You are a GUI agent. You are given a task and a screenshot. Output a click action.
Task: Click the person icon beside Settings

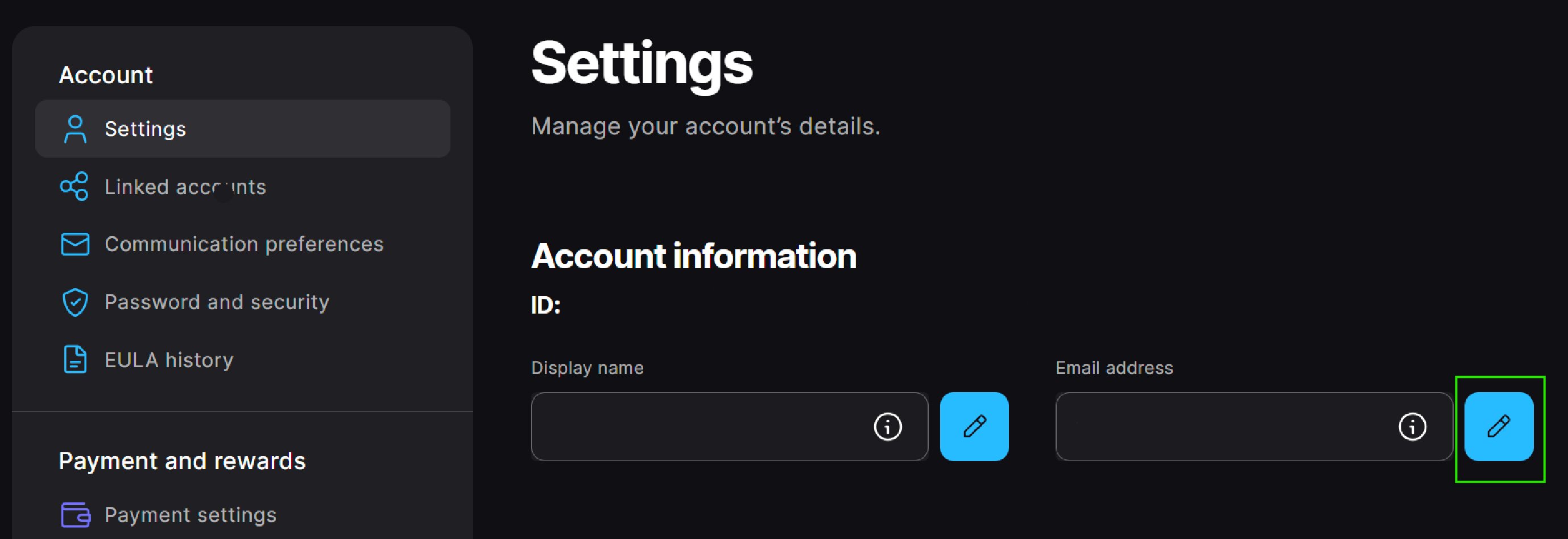click(x=75, y=129)
